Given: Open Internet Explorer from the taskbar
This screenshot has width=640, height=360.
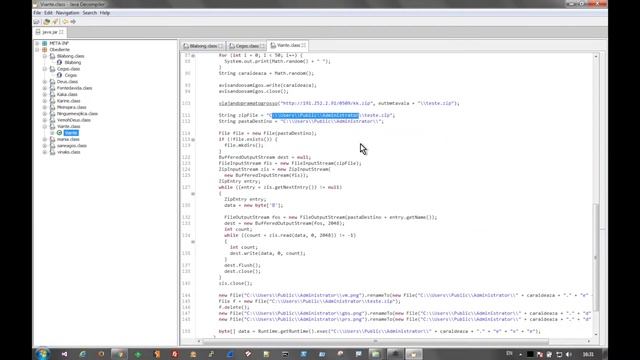Looking at the screenshot, I should [83, 354].
